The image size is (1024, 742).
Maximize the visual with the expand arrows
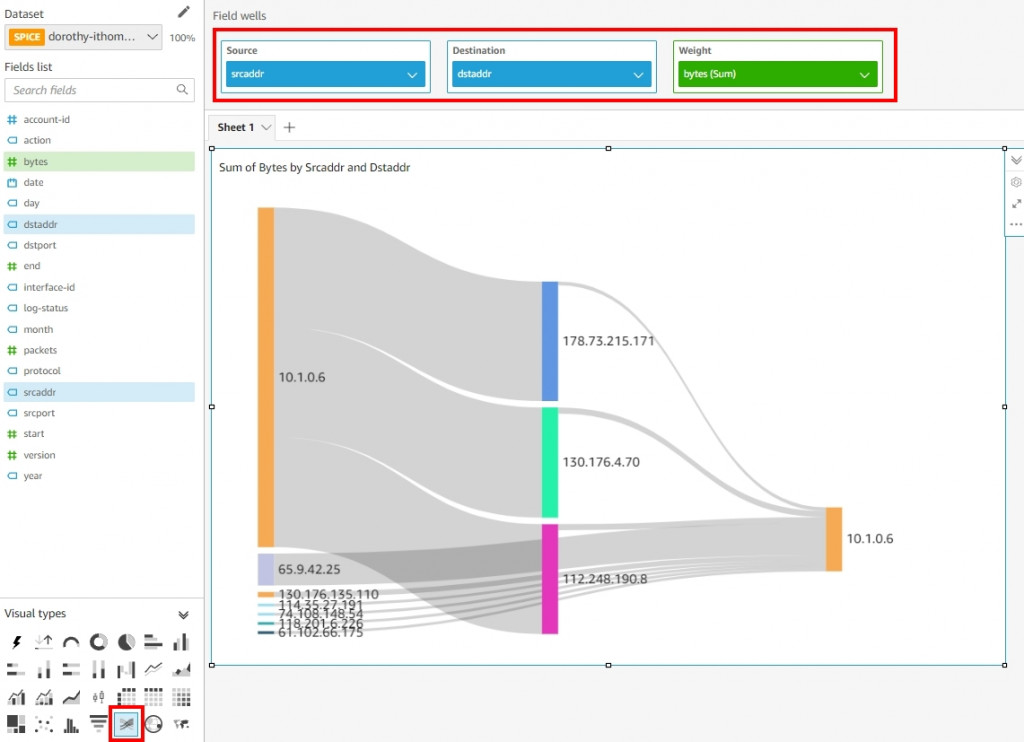[x=1016, y=204]
